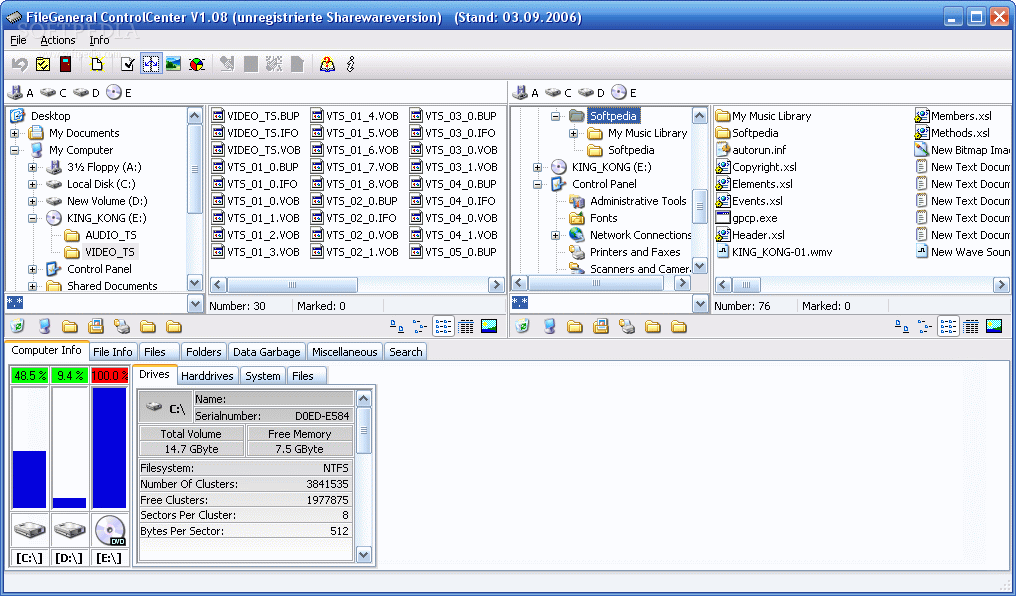
Task: Expand Network Connections in right tree
Action: click(x=555, y=235)
